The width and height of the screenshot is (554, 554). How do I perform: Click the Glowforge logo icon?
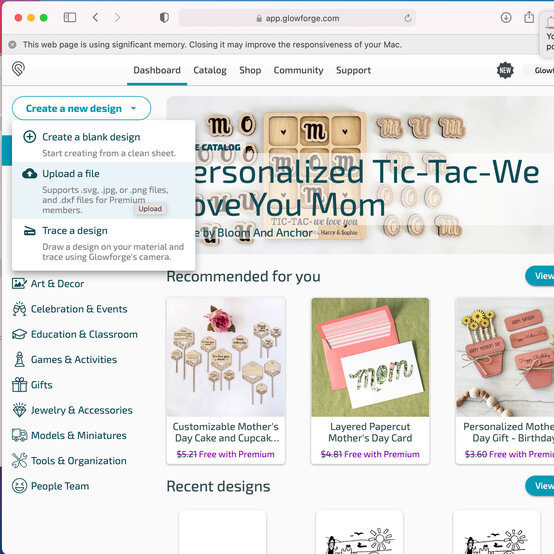[18, 69]
